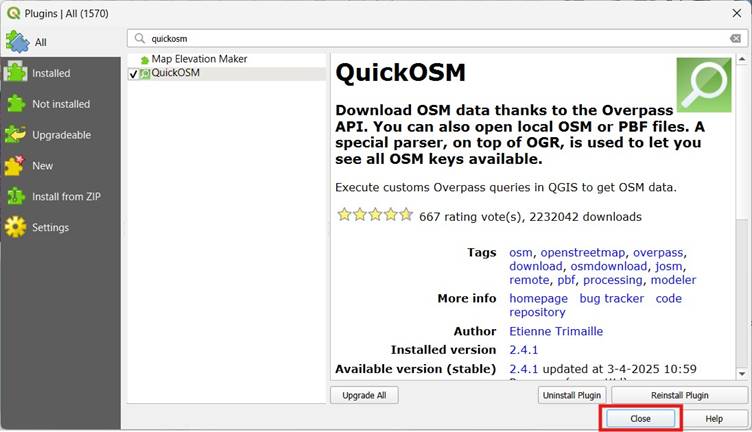Open the Settings gear icon

pos(15,227)
